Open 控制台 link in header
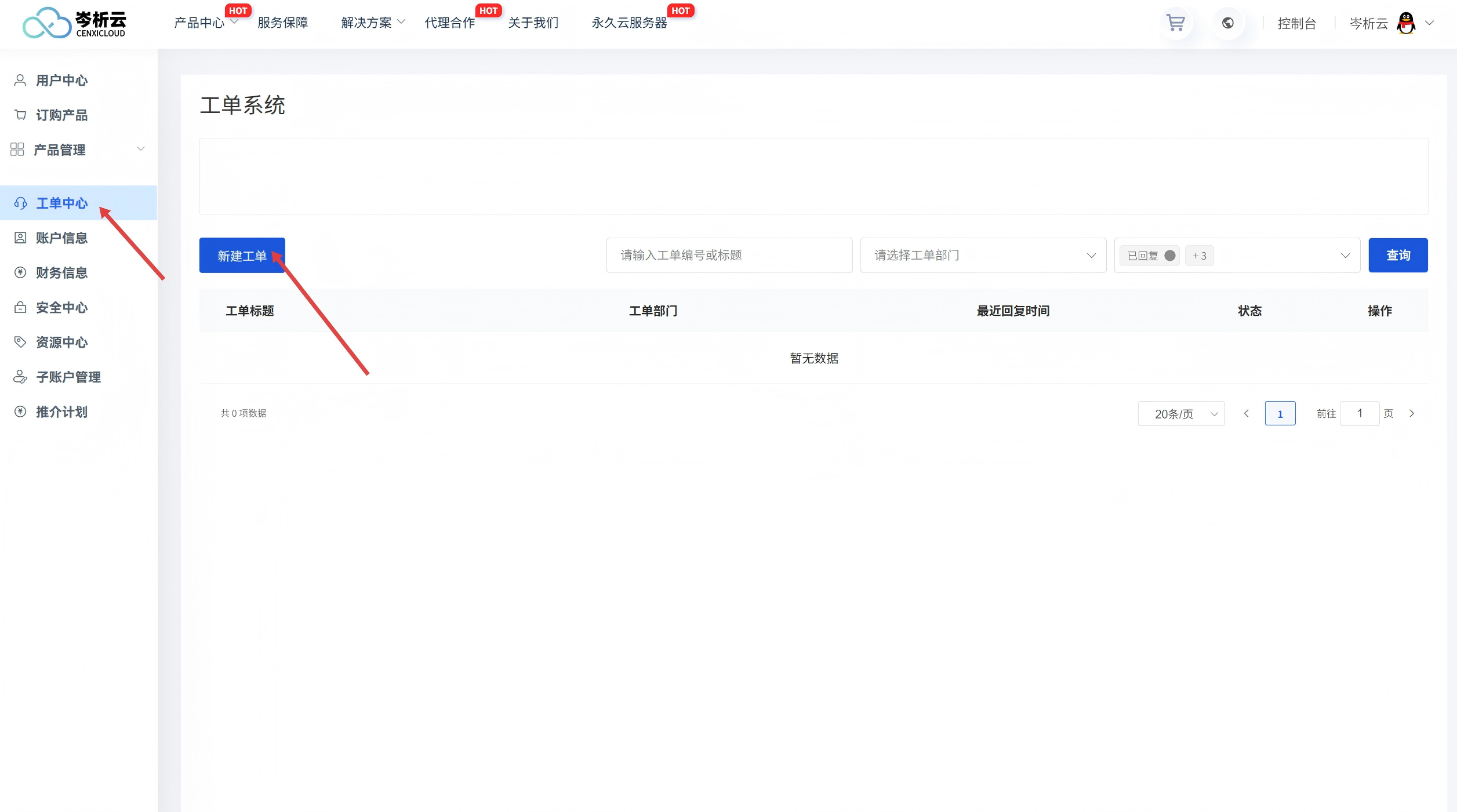The height and width of the screenshot is (812, 1457). click(1296, 24)
